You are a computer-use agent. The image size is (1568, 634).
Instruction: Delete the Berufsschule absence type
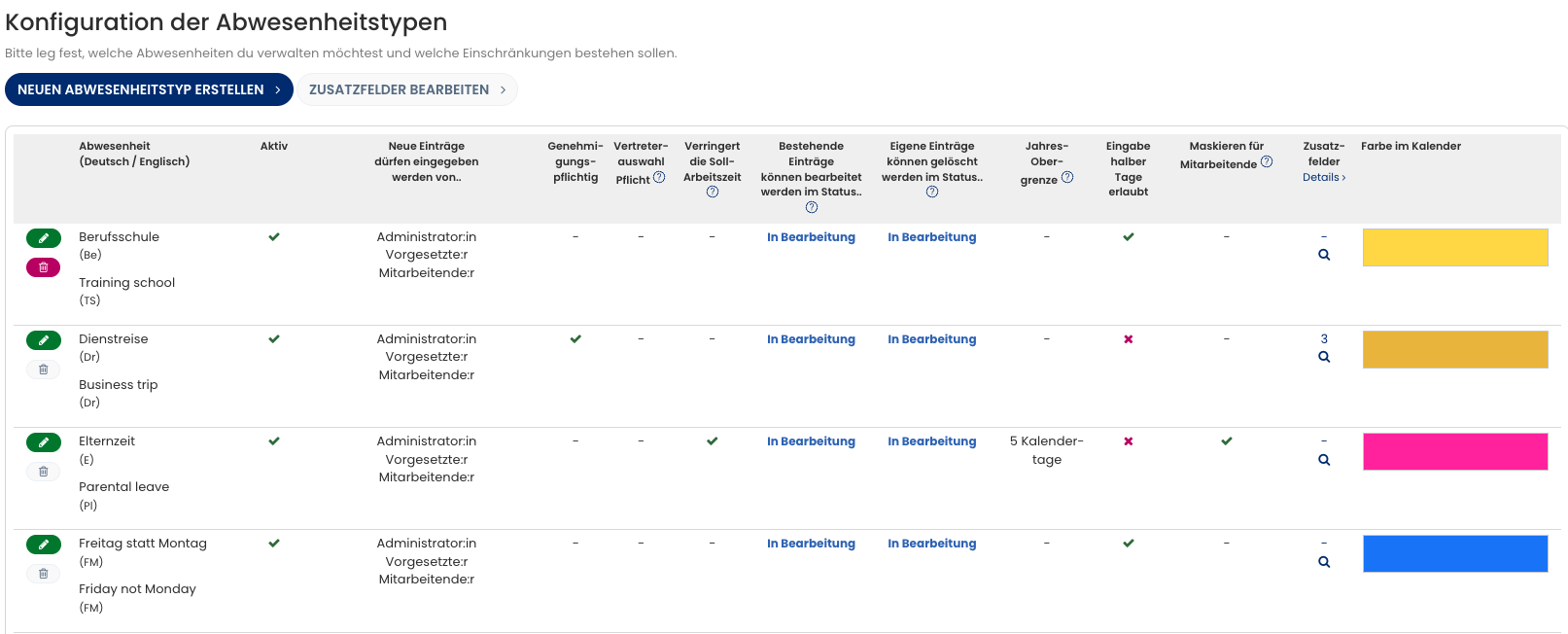point(43,267)
